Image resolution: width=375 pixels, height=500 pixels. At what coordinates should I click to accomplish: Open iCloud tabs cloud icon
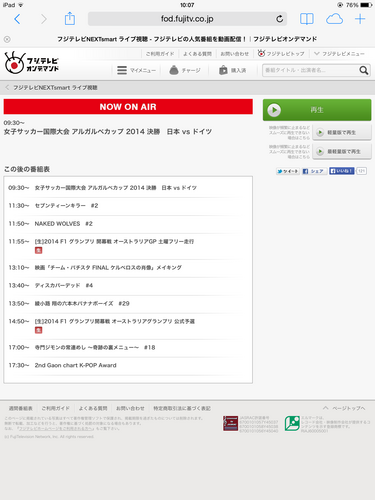coord(334,19)
